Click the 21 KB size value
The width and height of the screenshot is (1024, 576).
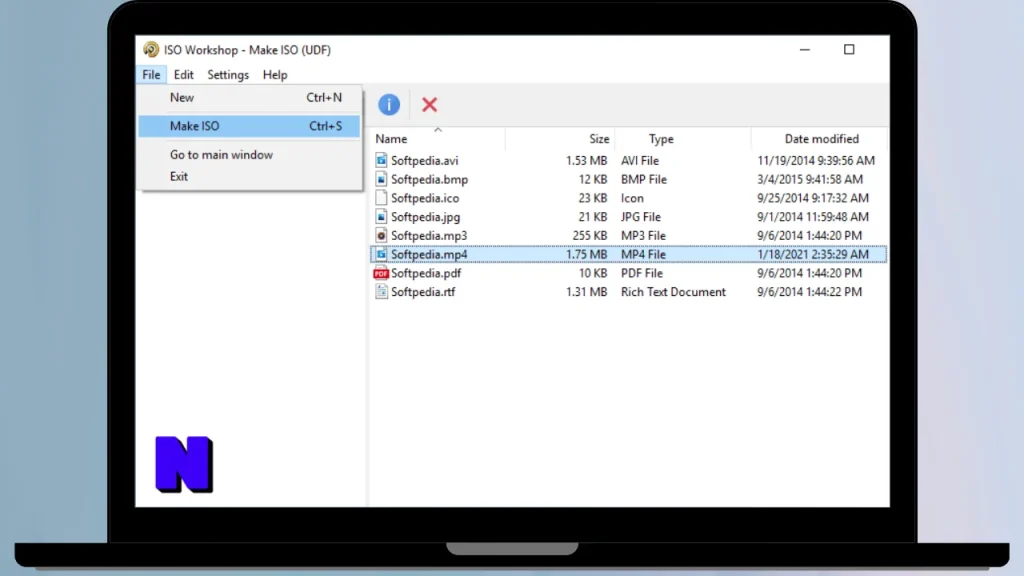[x=593, y=217]
